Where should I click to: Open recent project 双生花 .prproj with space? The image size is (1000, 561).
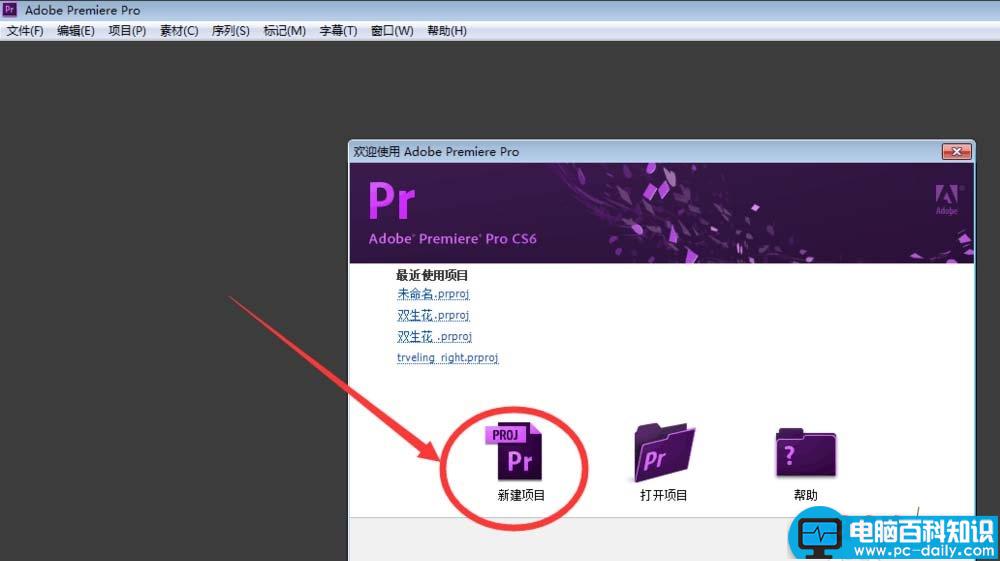[434, 336]
